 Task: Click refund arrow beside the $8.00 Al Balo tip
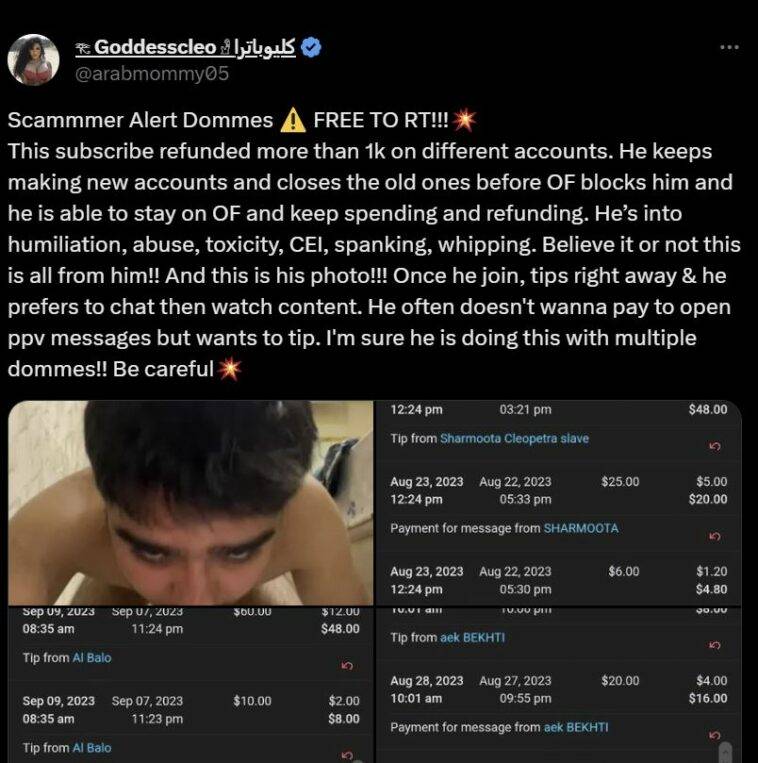[346, 754]
